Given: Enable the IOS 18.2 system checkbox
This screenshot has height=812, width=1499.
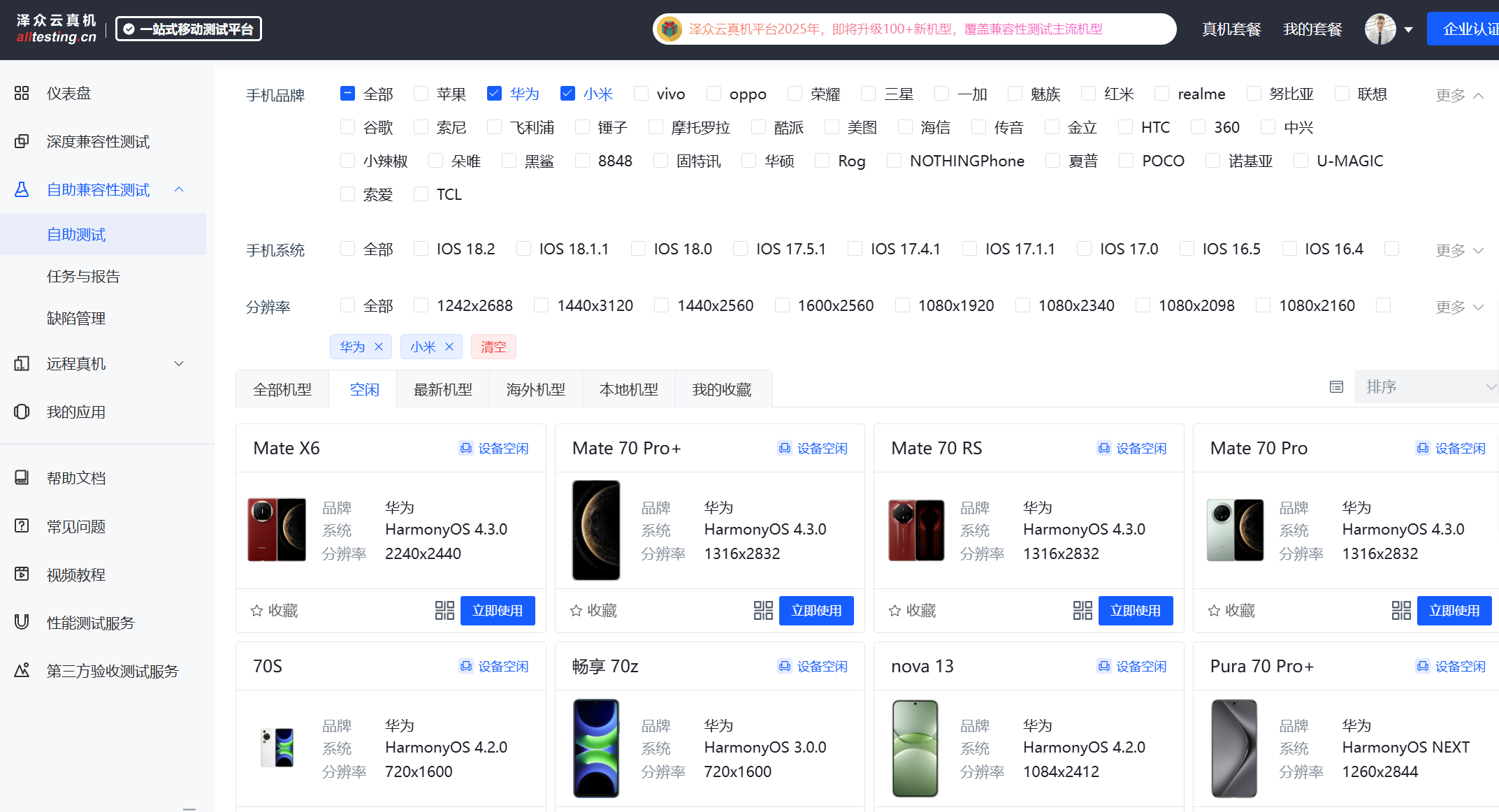Looking at the screenshot, I should pyautogui.click(x=421, y=249).
